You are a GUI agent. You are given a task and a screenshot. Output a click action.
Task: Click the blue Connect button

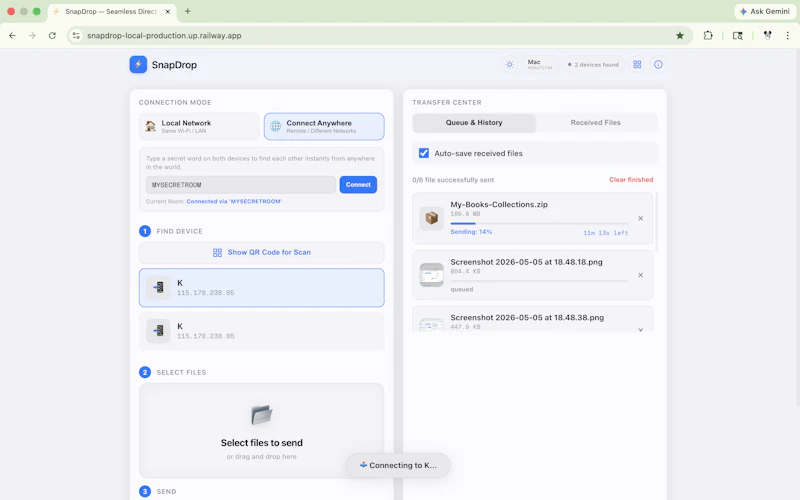(358, 185)
